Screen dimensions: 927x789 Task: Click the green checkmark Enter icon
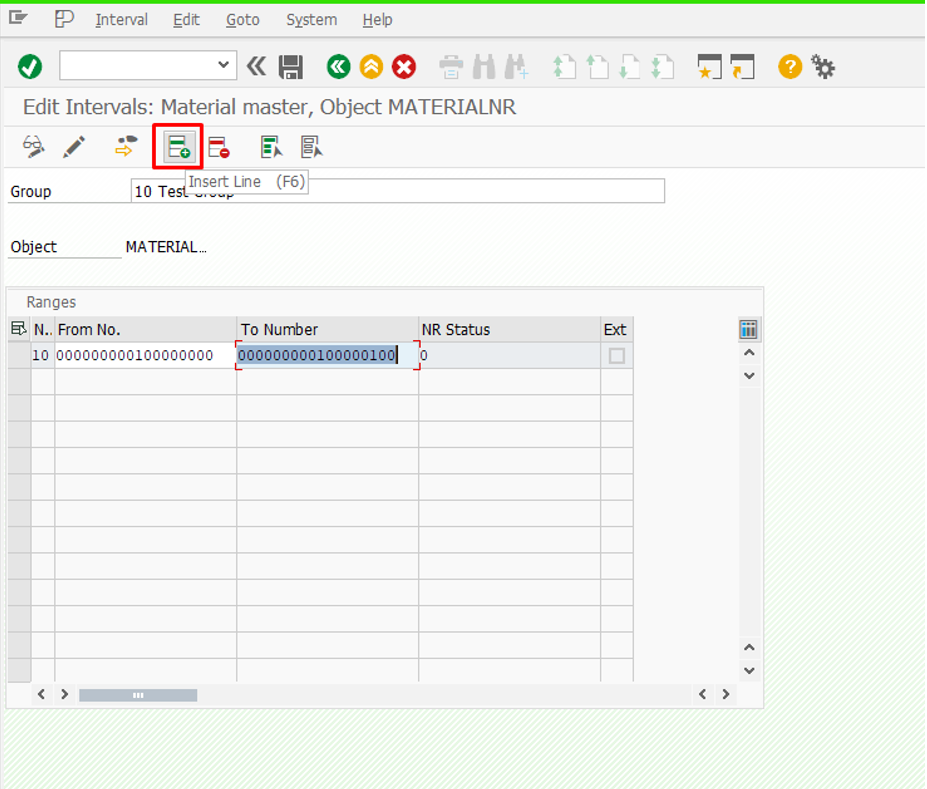pyautogui.click(x=30, y=67)
